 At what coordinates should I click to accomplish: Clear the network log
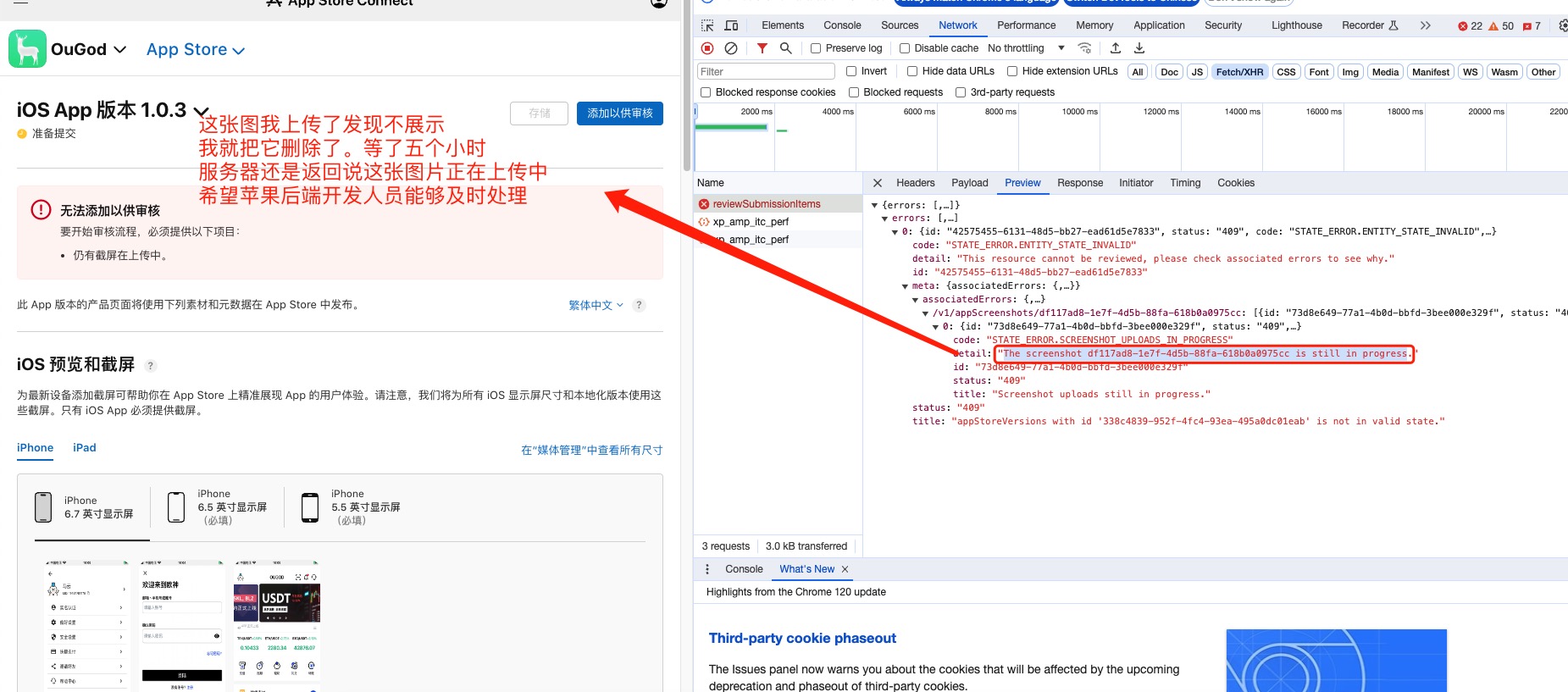pos(731,48)
